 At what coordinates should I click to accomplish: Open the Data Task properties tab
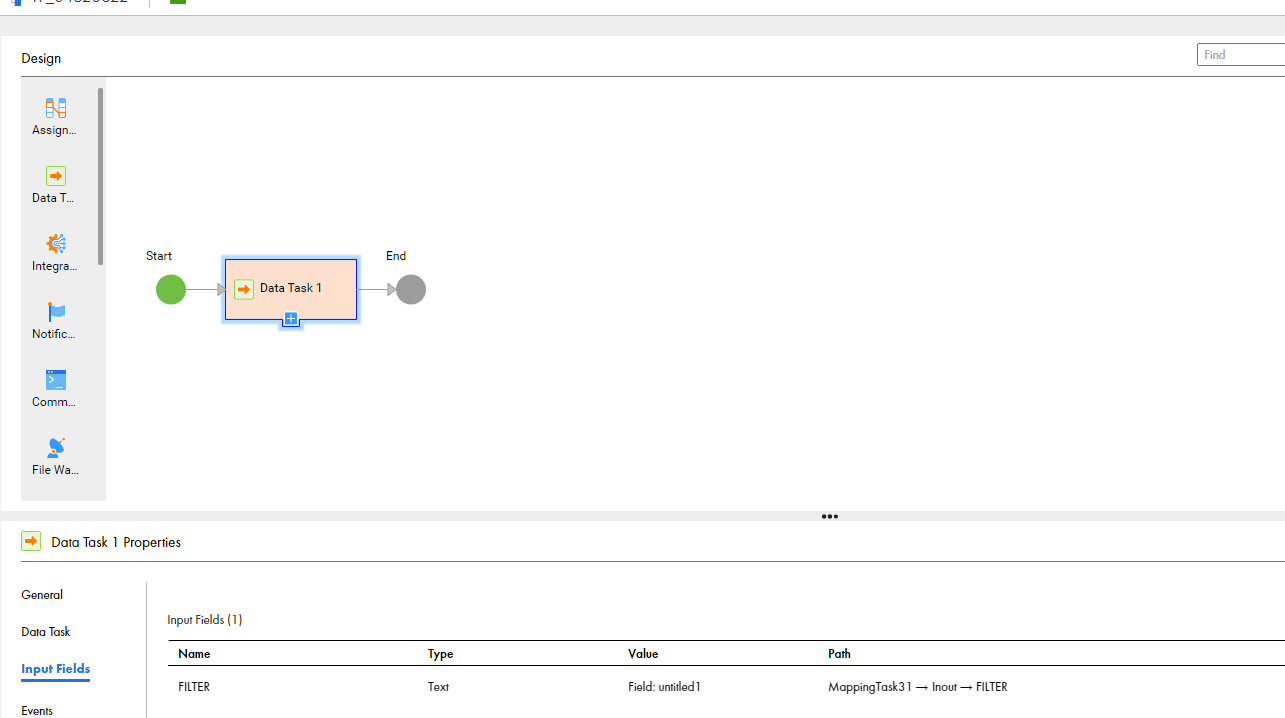46,632
